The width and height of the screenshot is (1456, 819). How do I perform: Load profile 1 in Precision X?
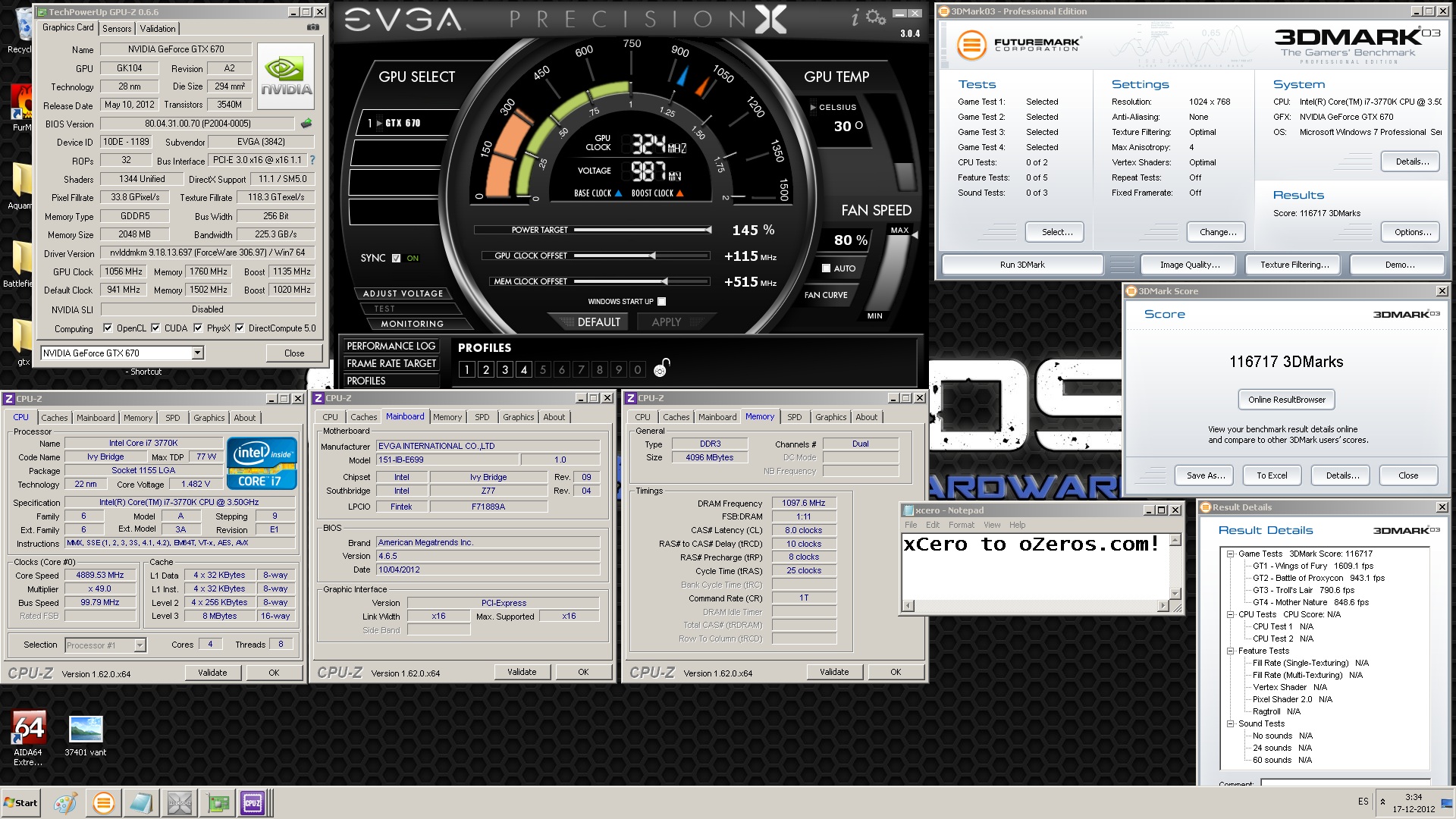[467, 370]
